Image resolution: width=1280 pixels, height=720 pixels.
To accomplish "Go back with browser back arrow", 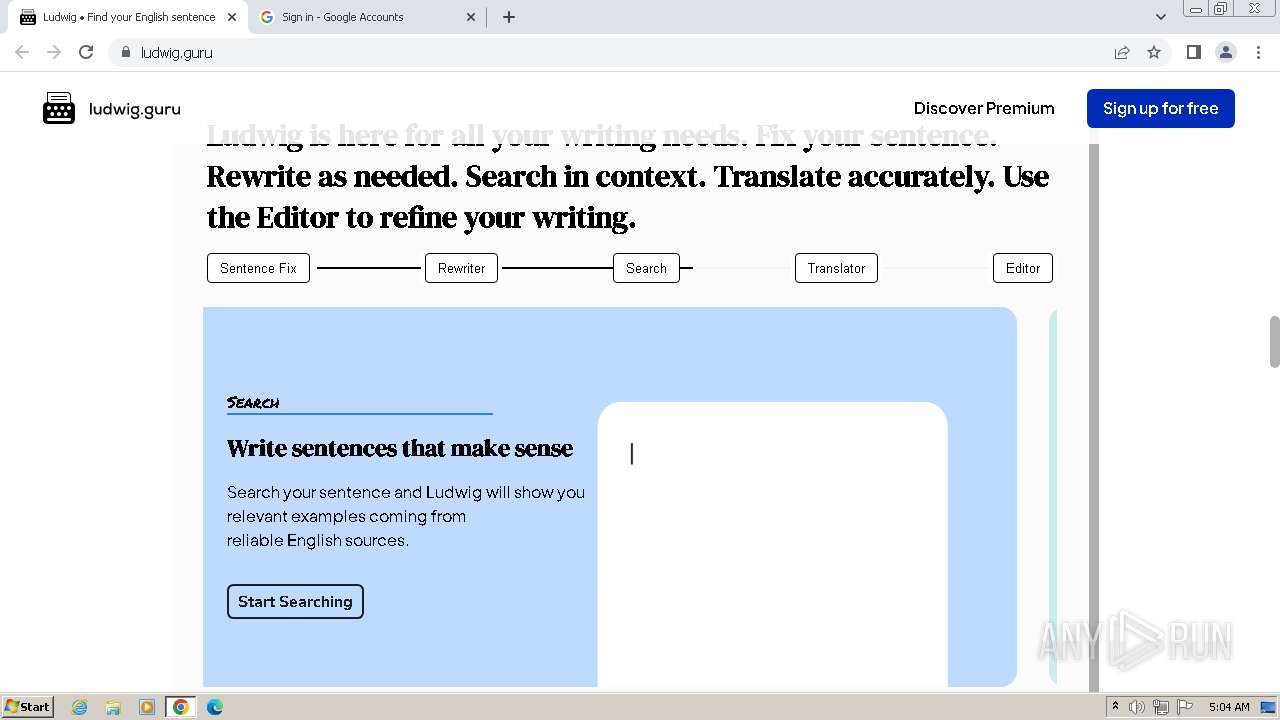I will [x=22, y=52].
